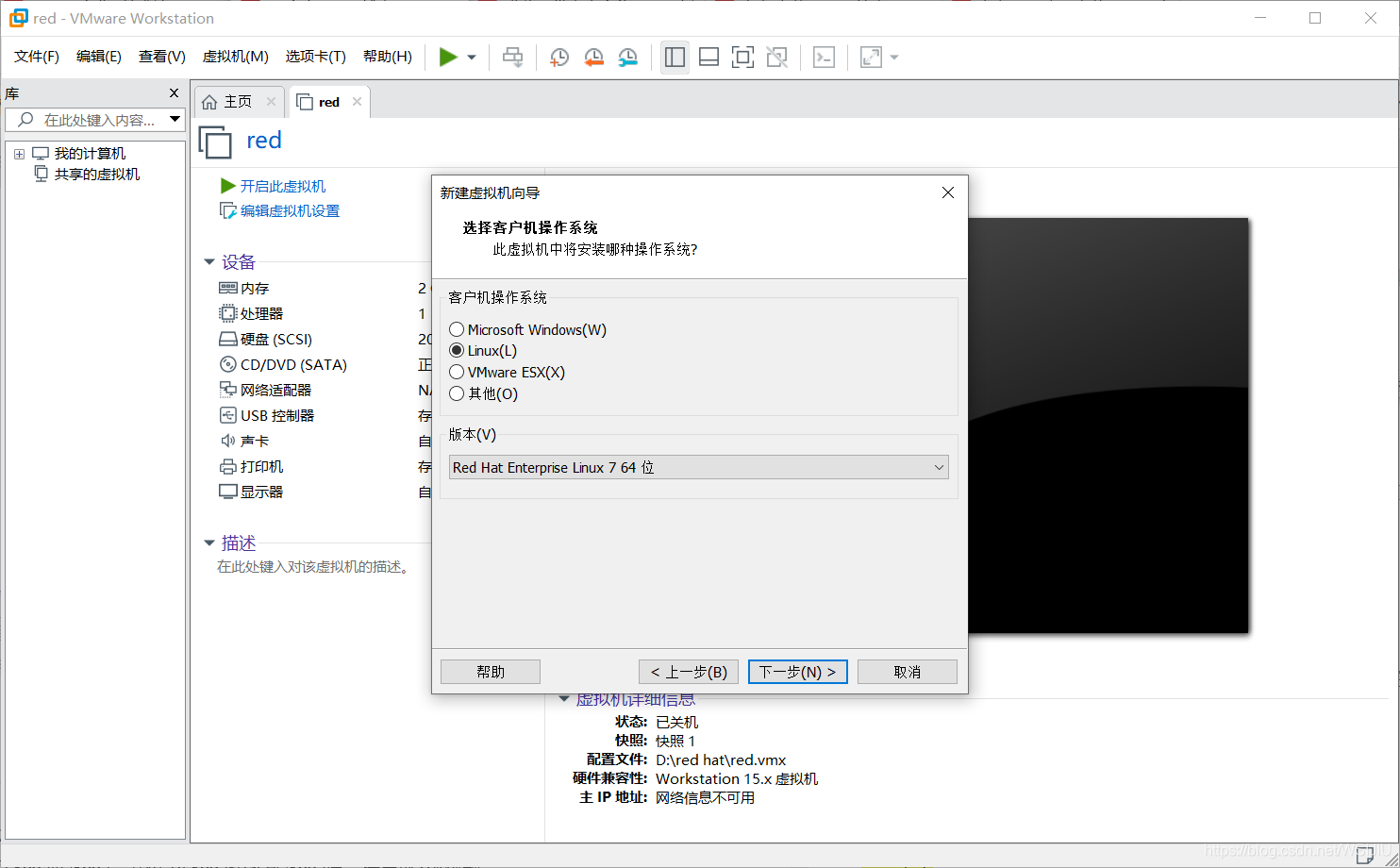Collapse the 虚拟机详细信息 section
Screen dimensions: 1400x868
pyautogui.click(x=564, y=699)
